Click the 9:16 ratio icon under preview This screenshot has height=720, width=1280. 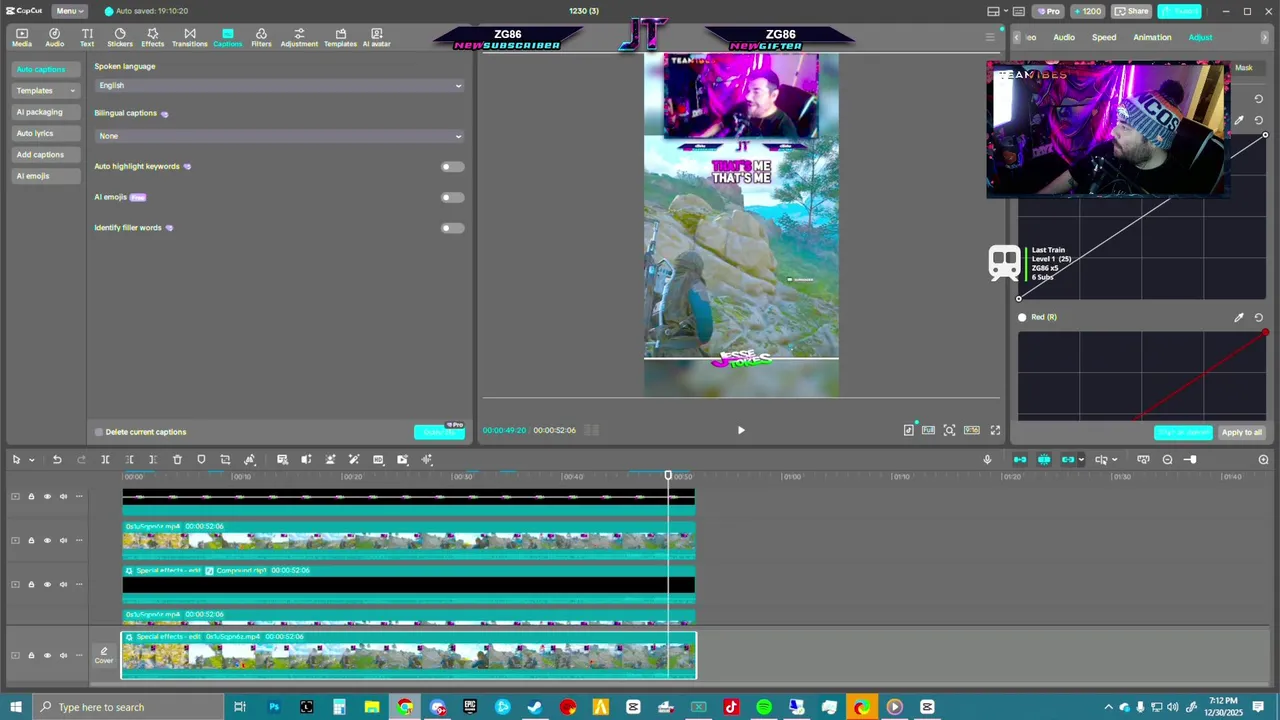[x=971, y=430]
